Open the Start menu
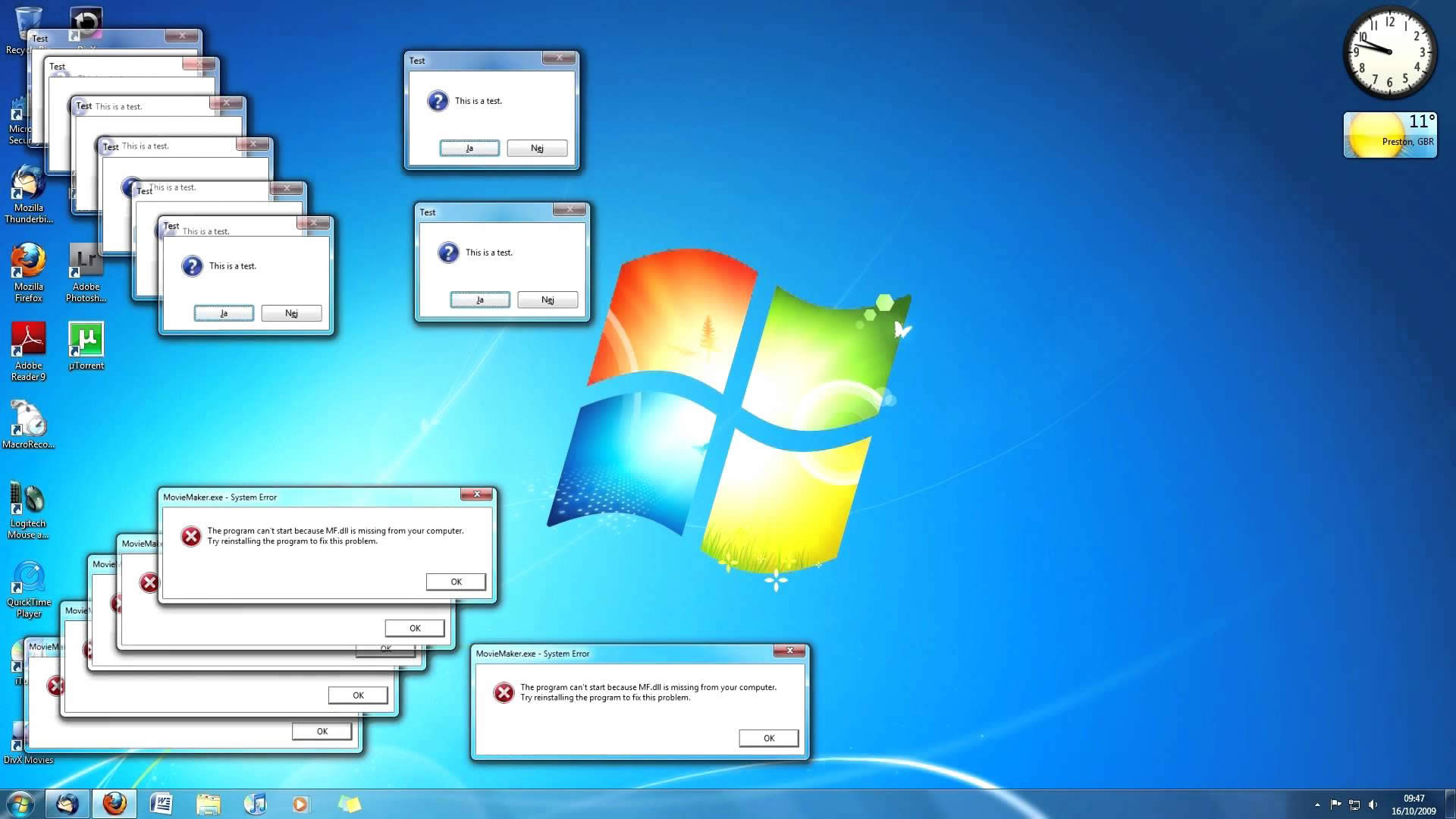 [x=20, y=803]
